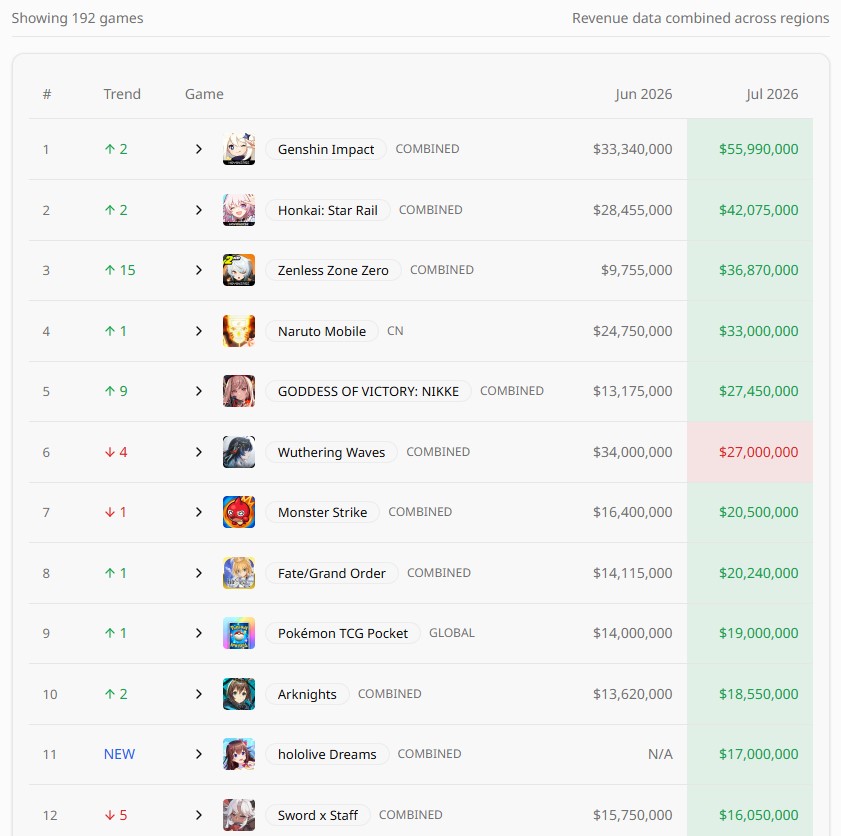
Task: Expand the Sword x Staff row chevron
Action: point(199,815)
